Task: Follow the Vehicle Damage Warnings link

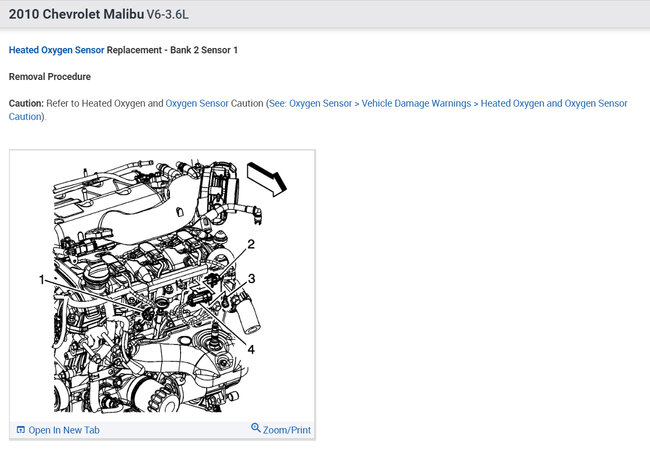Action: coord(416,103)
